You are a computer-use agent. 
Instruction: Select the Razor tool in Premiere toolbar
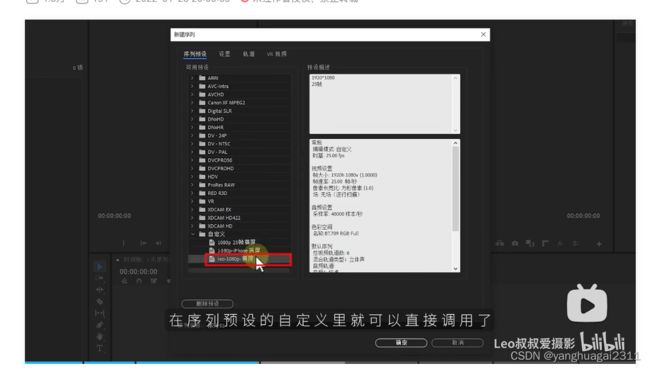100,302
